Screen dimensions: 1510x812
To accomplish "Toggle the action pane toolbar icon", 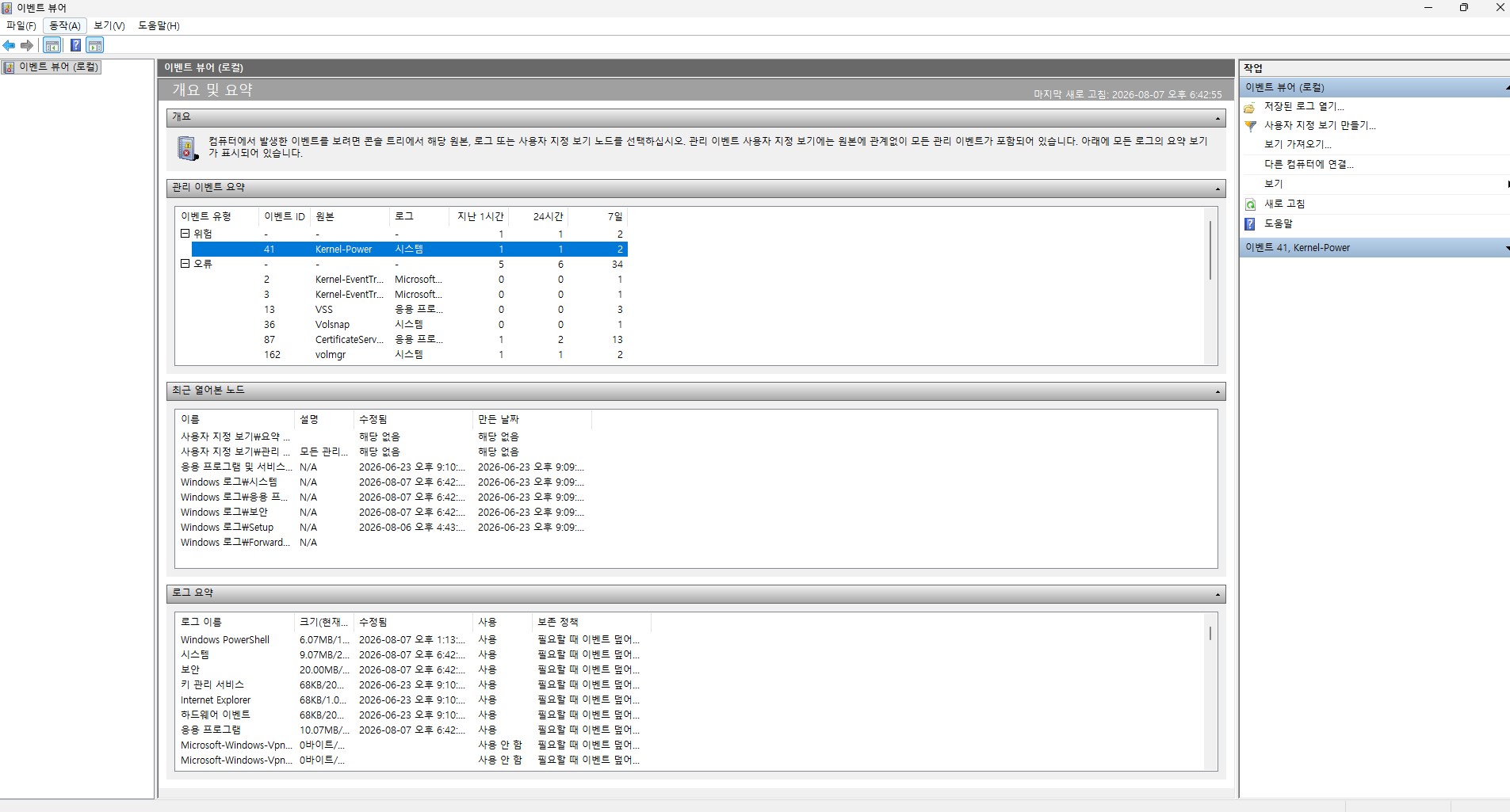I will (95, 45).
